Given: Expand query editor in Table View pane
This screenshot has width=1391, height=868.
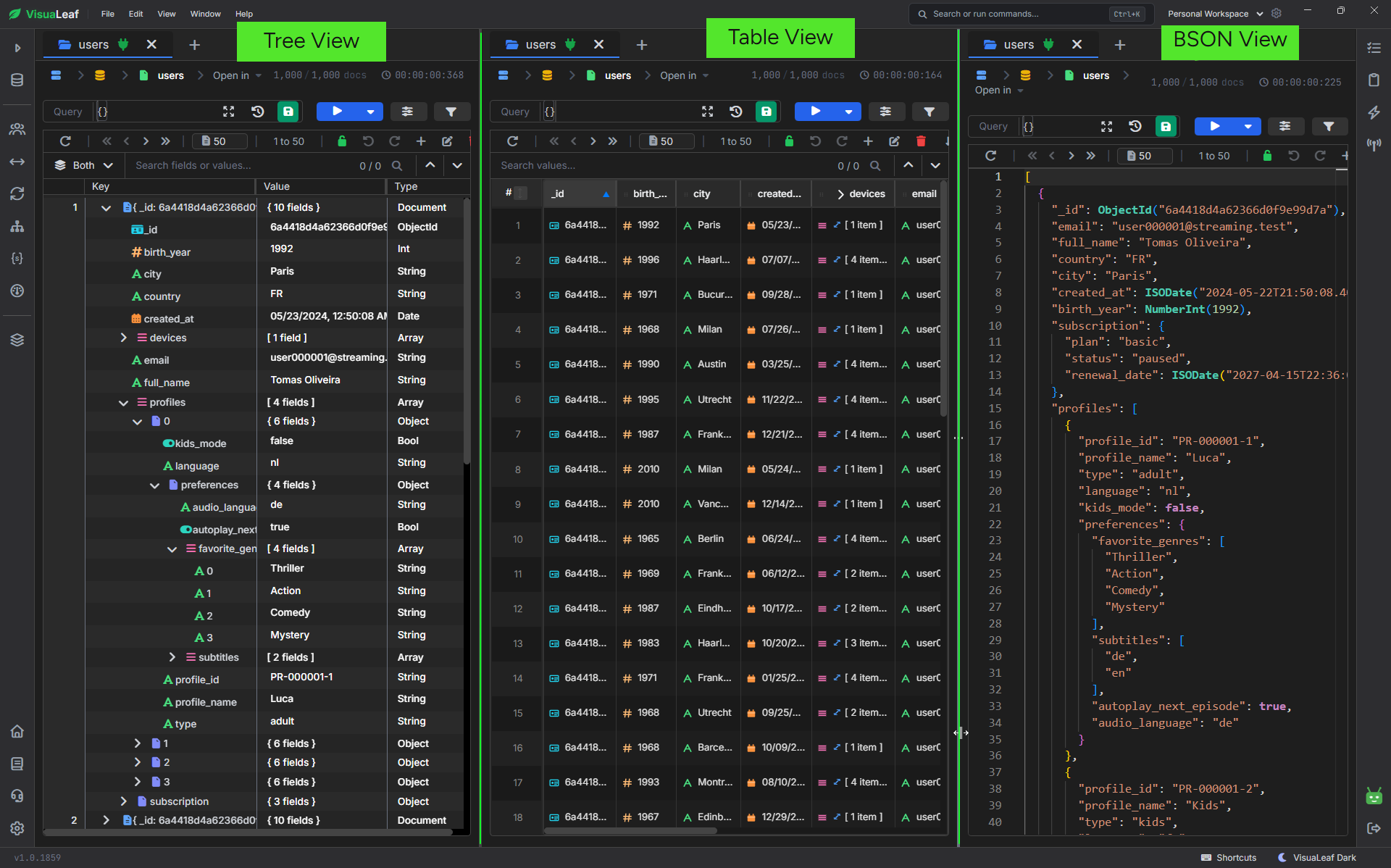Looking at the screenshot, I should (707, 112).
